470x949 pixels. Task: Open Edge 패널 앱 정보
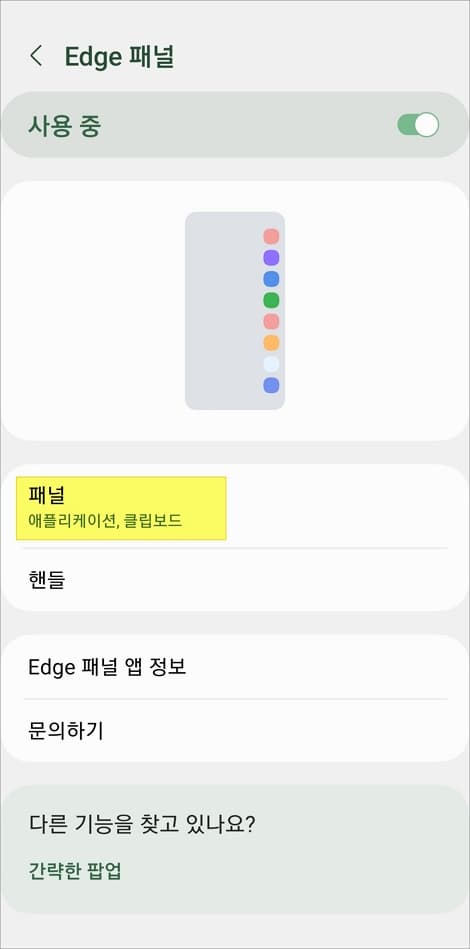235,667
